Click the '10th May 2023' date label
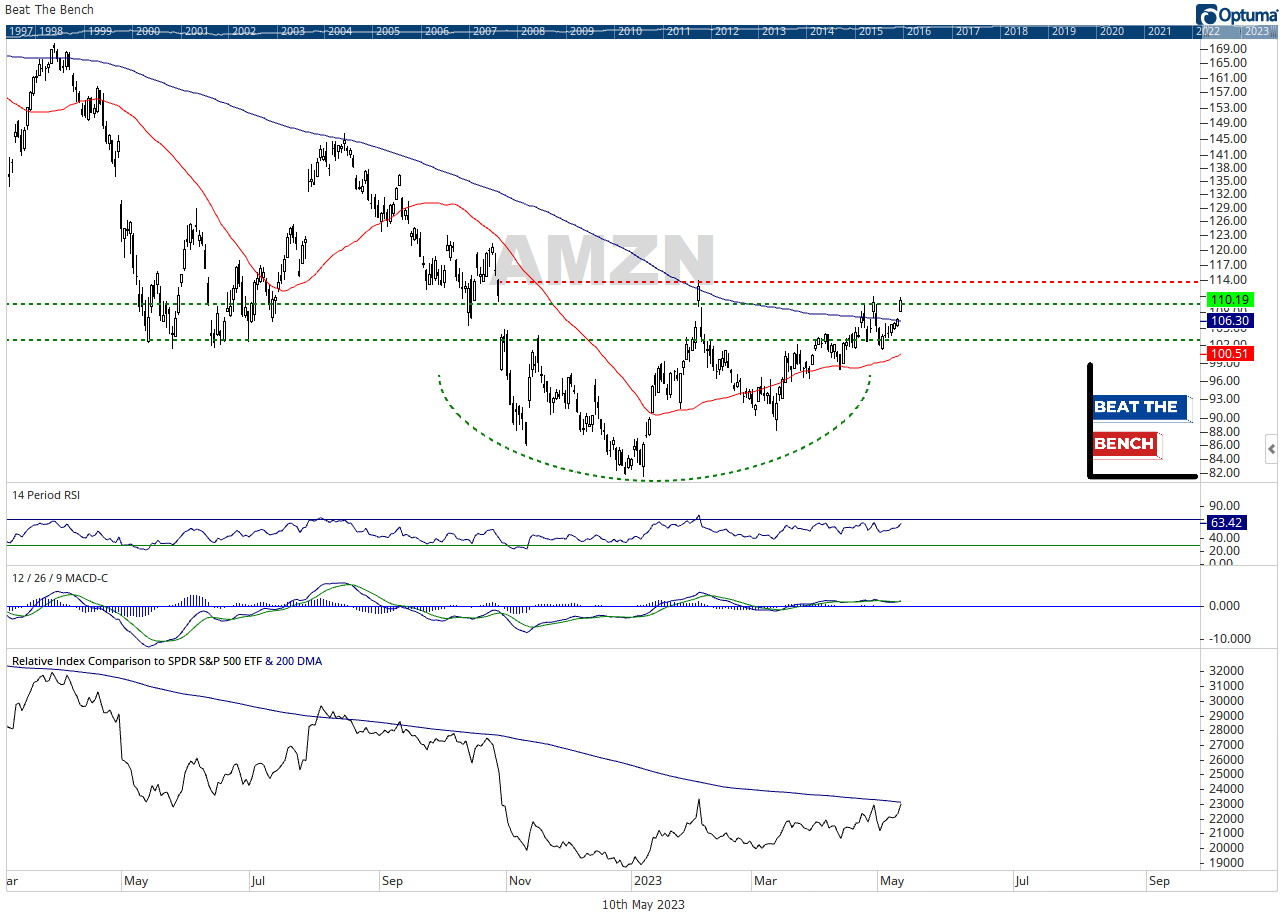The width and height of the screenshot is (1284, 924). coord(643,904)
